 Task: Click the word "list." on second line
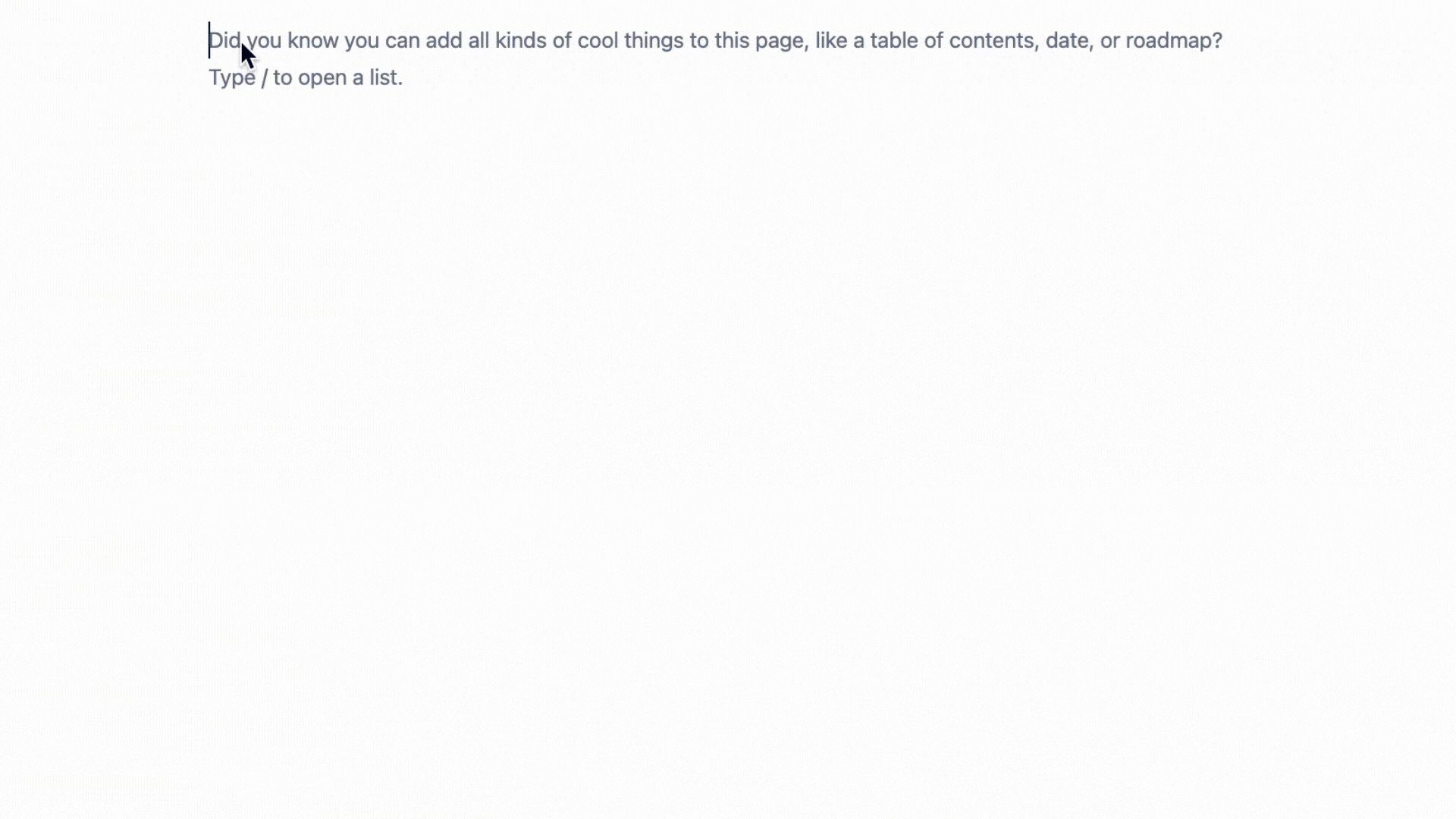[386, 77]
